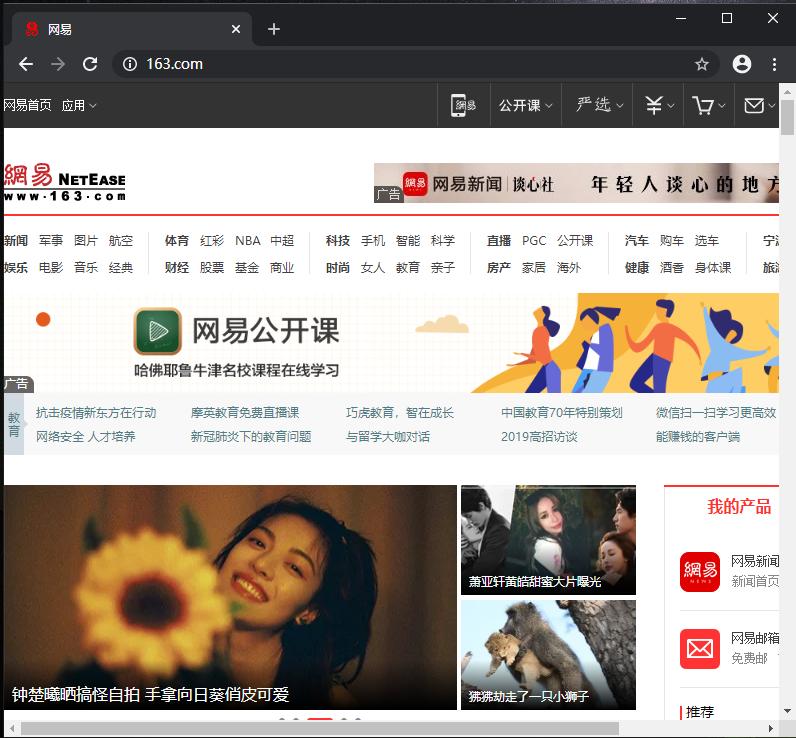Click 2019高招访谈 link
796x738 pixels.
coord(539,437)
